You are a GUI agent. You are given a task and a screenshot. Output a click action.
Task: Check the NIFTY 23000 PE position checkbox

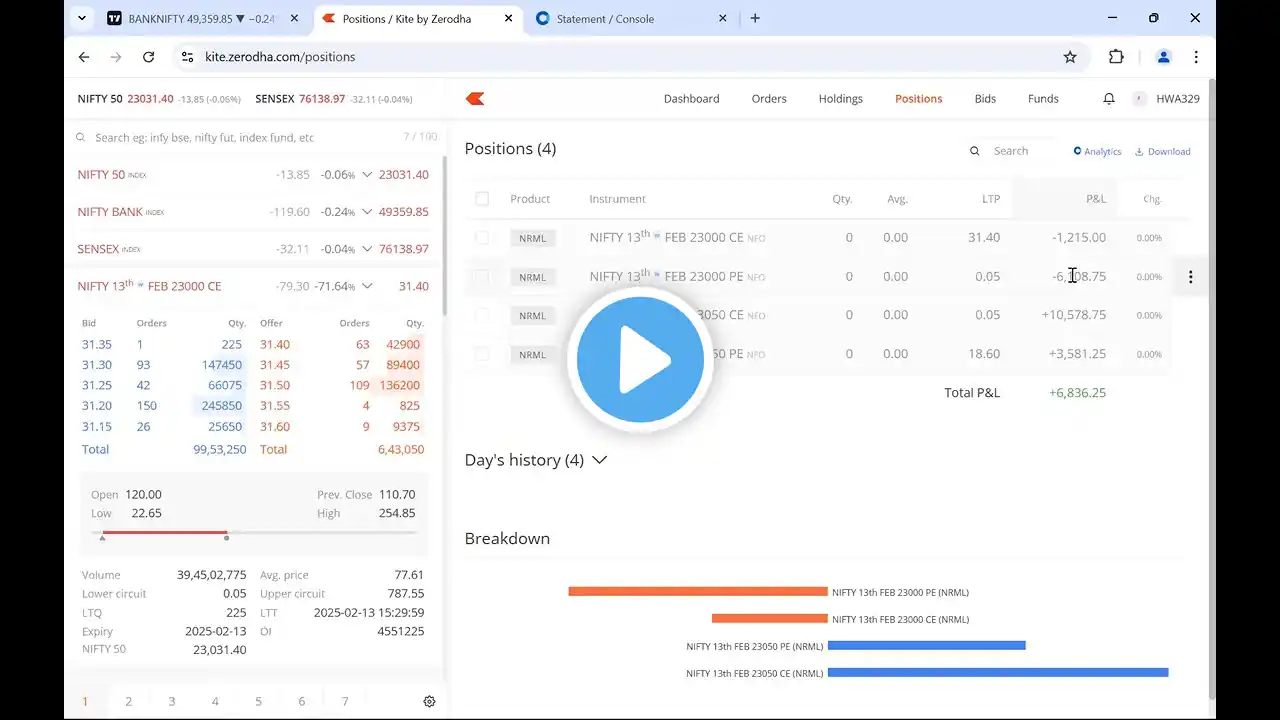pyautogui.click(x=482, y=277)
